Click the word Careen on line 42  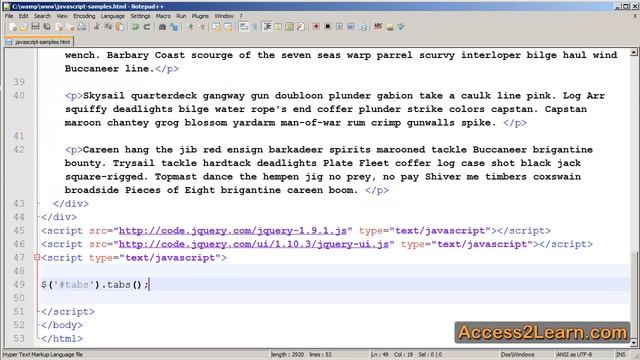pos(101,149)
